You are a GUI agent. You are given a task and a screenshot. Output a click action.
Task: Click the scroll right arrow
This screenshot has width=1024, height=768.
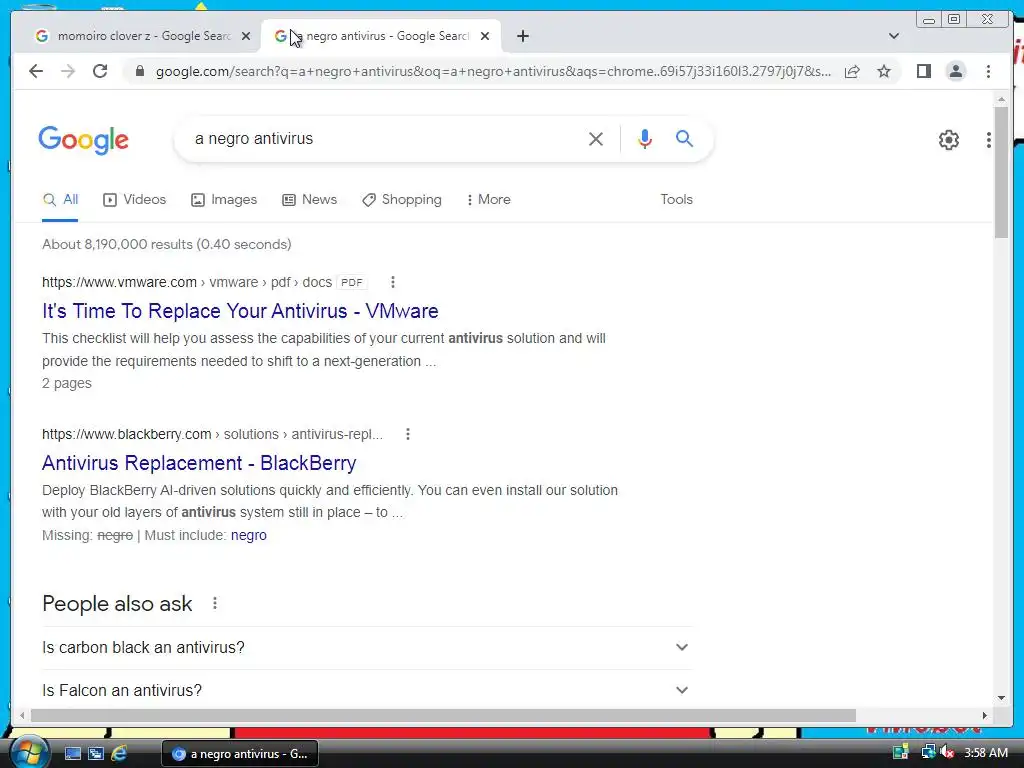pos(984,716)
